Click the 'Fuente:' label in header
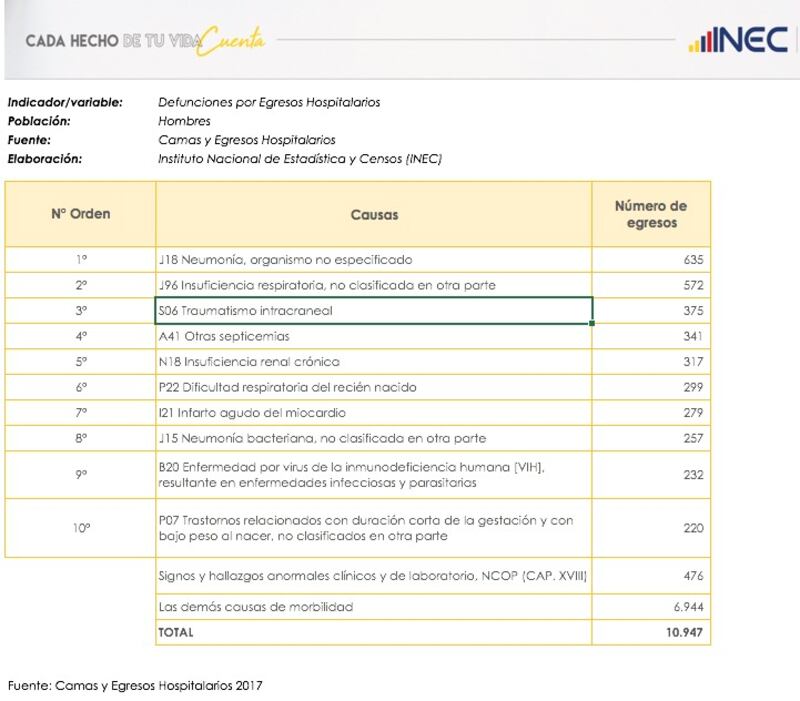 coord(29,140)
